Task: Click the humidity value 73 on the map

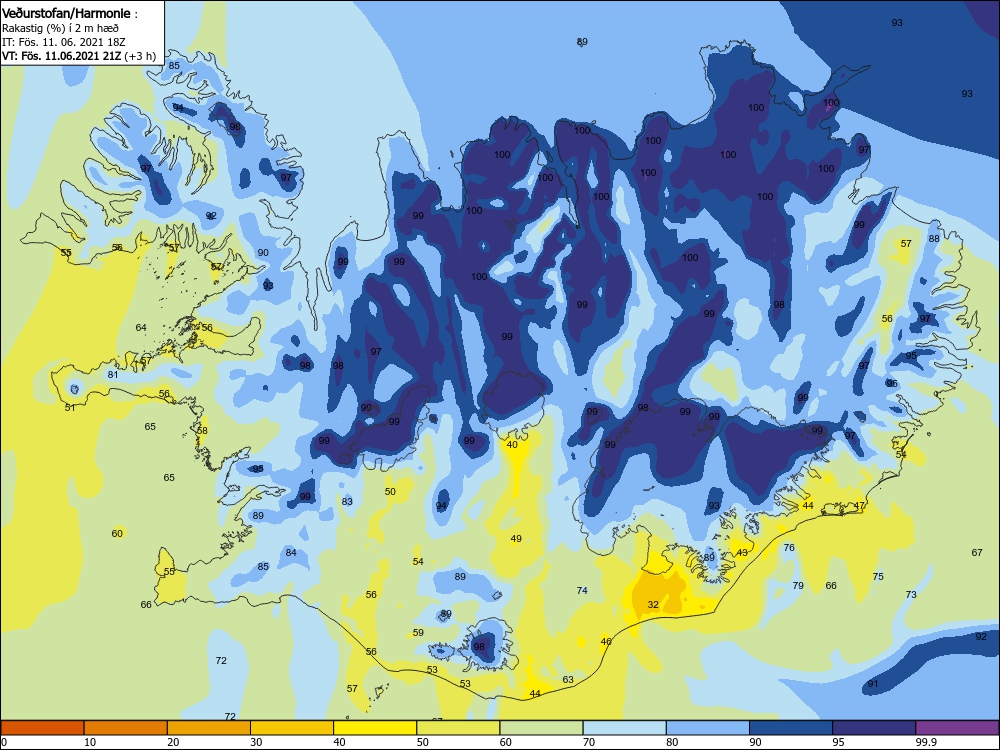Action: point(911,594)
